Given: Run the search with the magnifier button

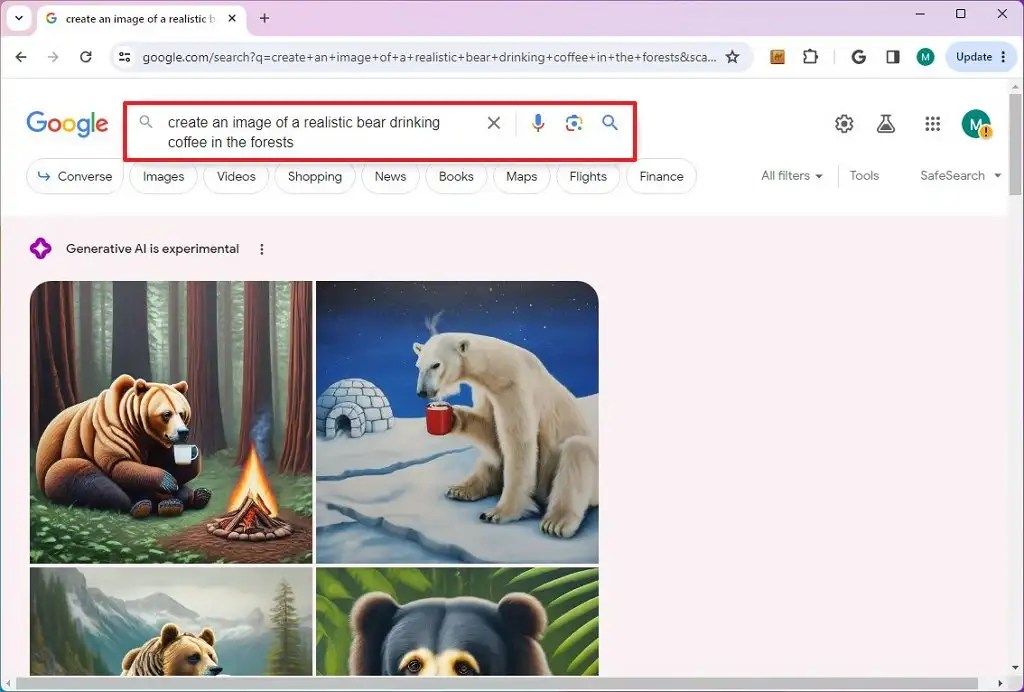Looking at the screenshot, I should click(610, 123).
